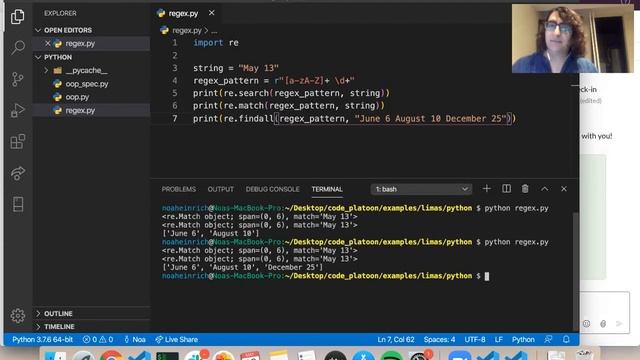Open the Extensions view
This screenshot has height=360, width=640.
point(18,142)
